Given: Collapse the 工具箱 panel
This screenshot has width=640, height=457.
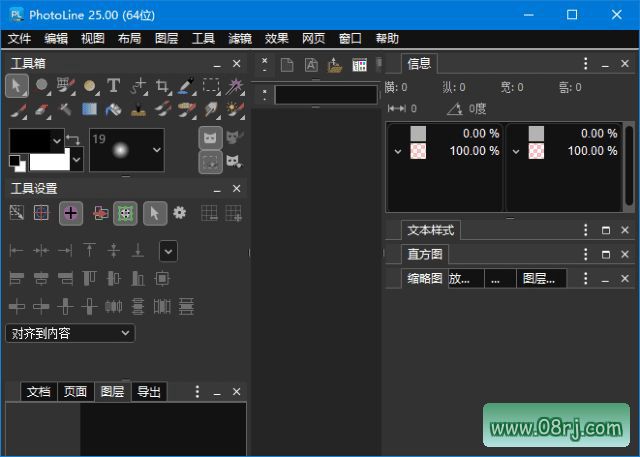Looking at the screenshot, I should point(217,64).
